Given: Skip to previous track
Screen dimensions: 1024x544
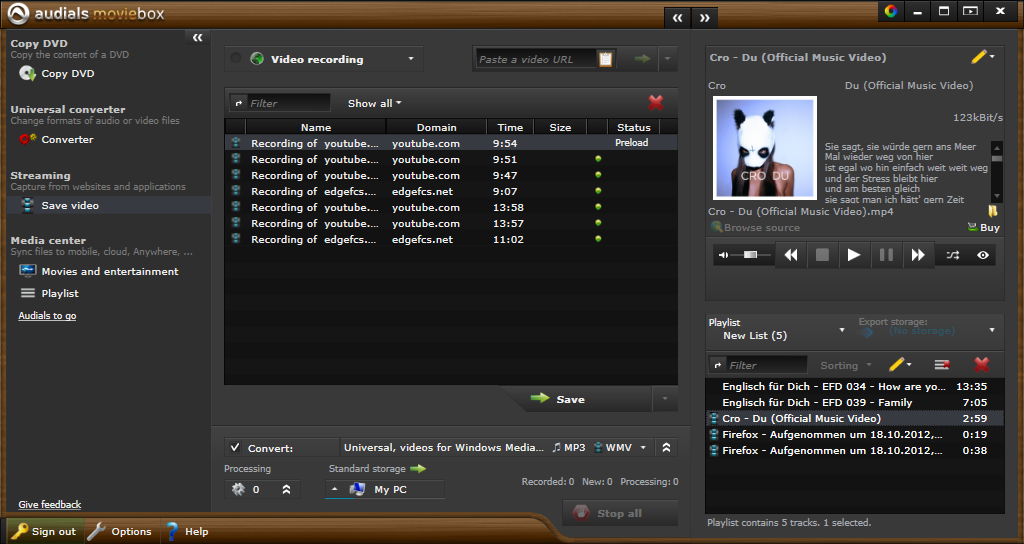Looking at the screenshot, I should pos(790,255).
